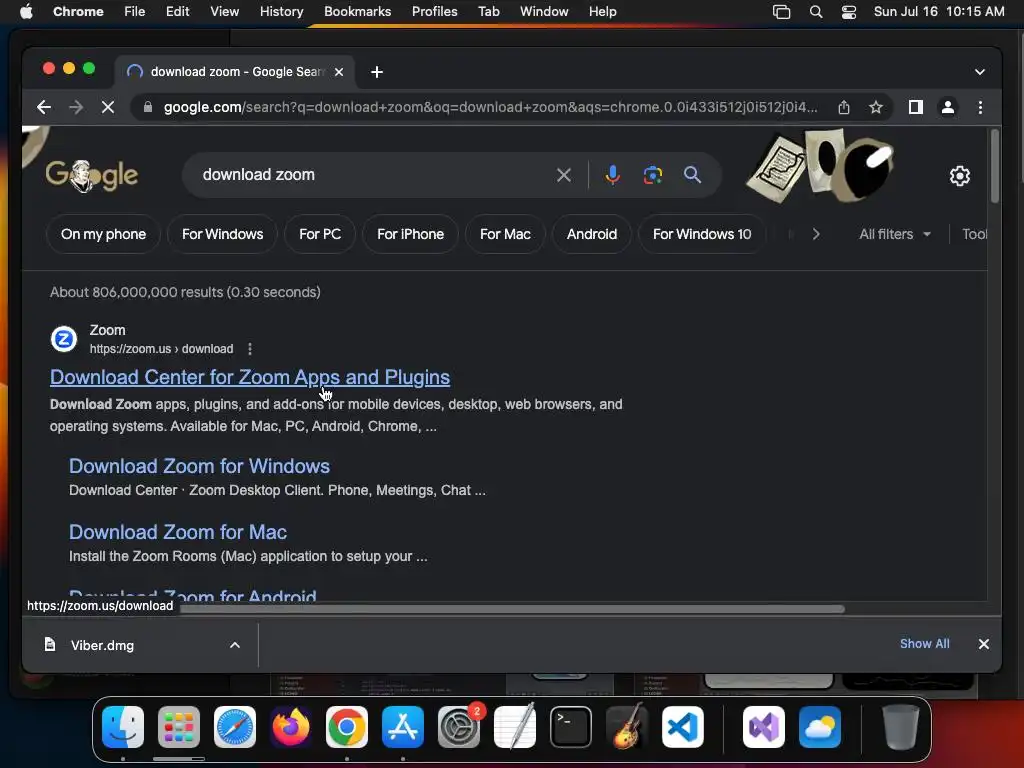
Task: Filter results by On my phone
Action: coord(103,234)
